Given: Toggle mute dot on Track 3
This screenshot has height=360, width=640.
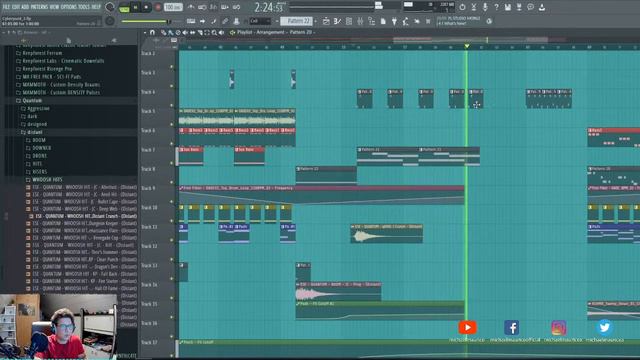Looking at the screenshot, I should tap(172, 86).
